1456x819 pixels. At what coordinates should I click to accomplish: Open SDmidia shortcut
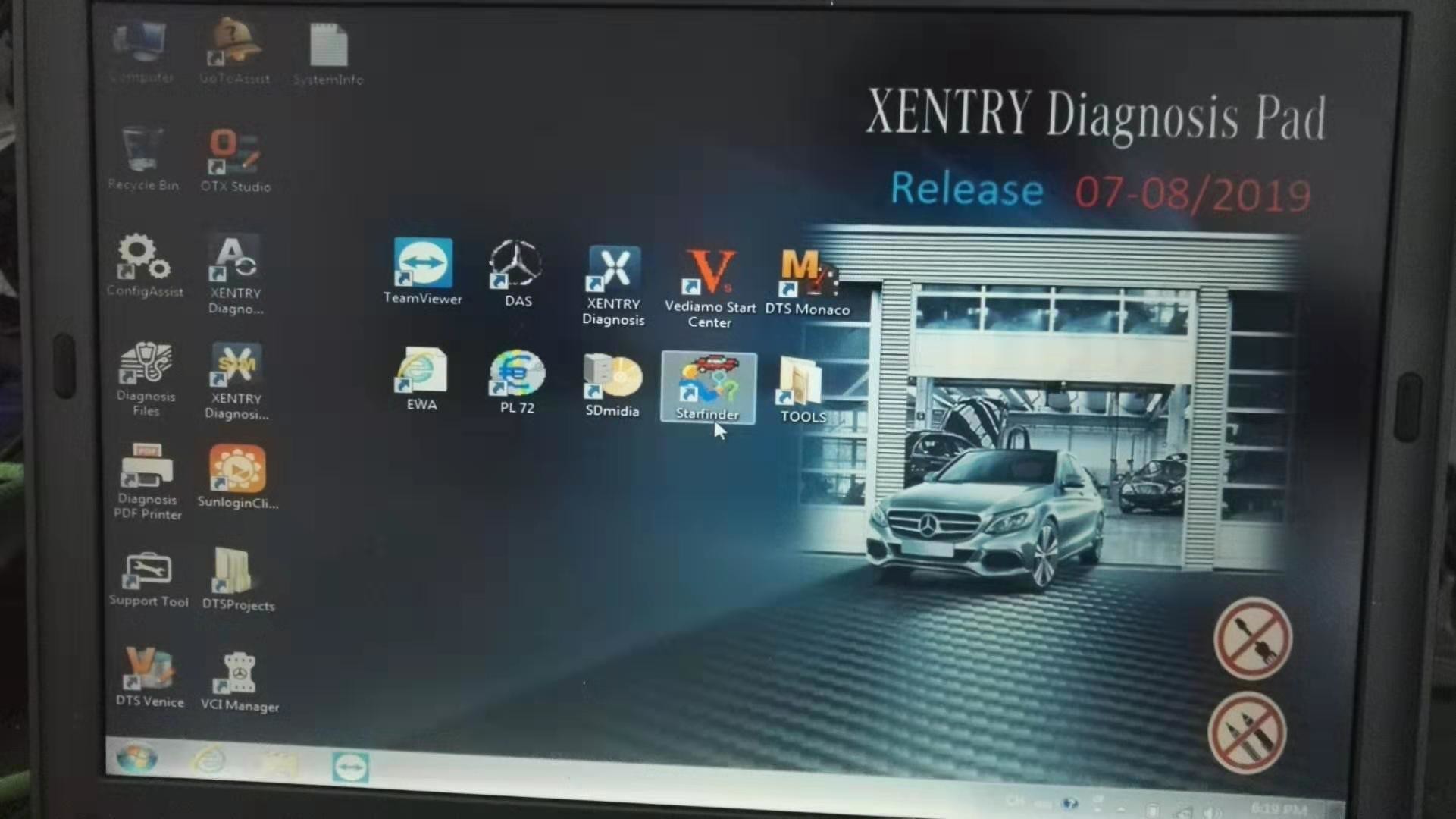(x=612, y=385)
